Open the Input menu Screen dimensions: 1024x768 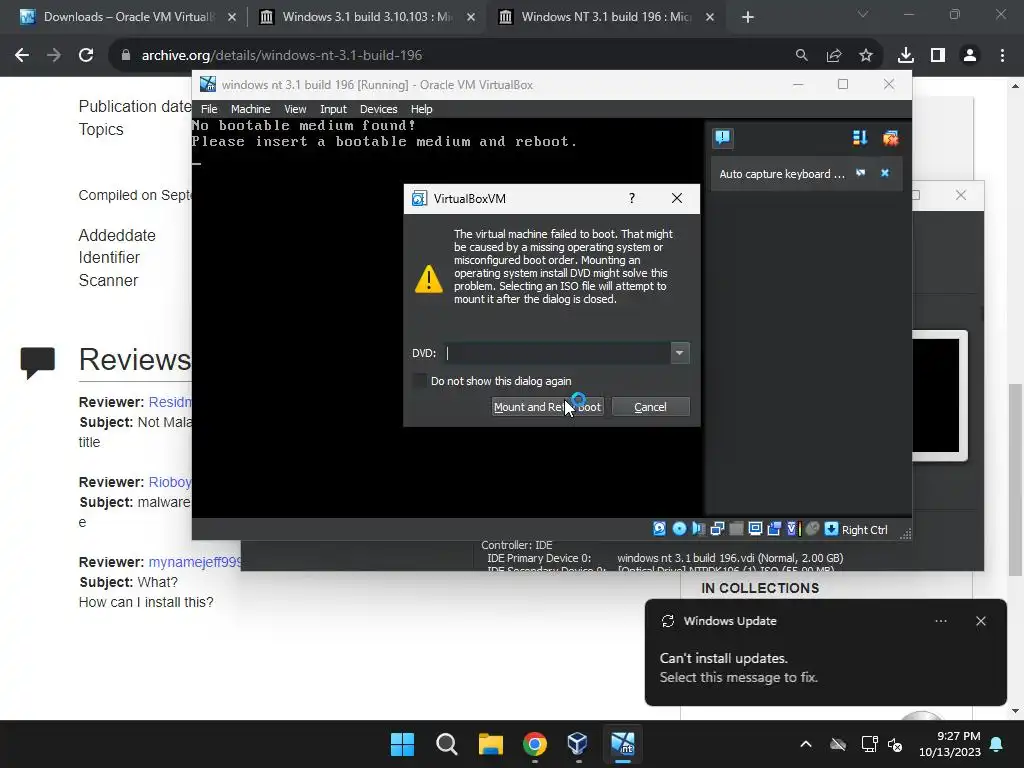pyautogui.click(x=333, y=109)
